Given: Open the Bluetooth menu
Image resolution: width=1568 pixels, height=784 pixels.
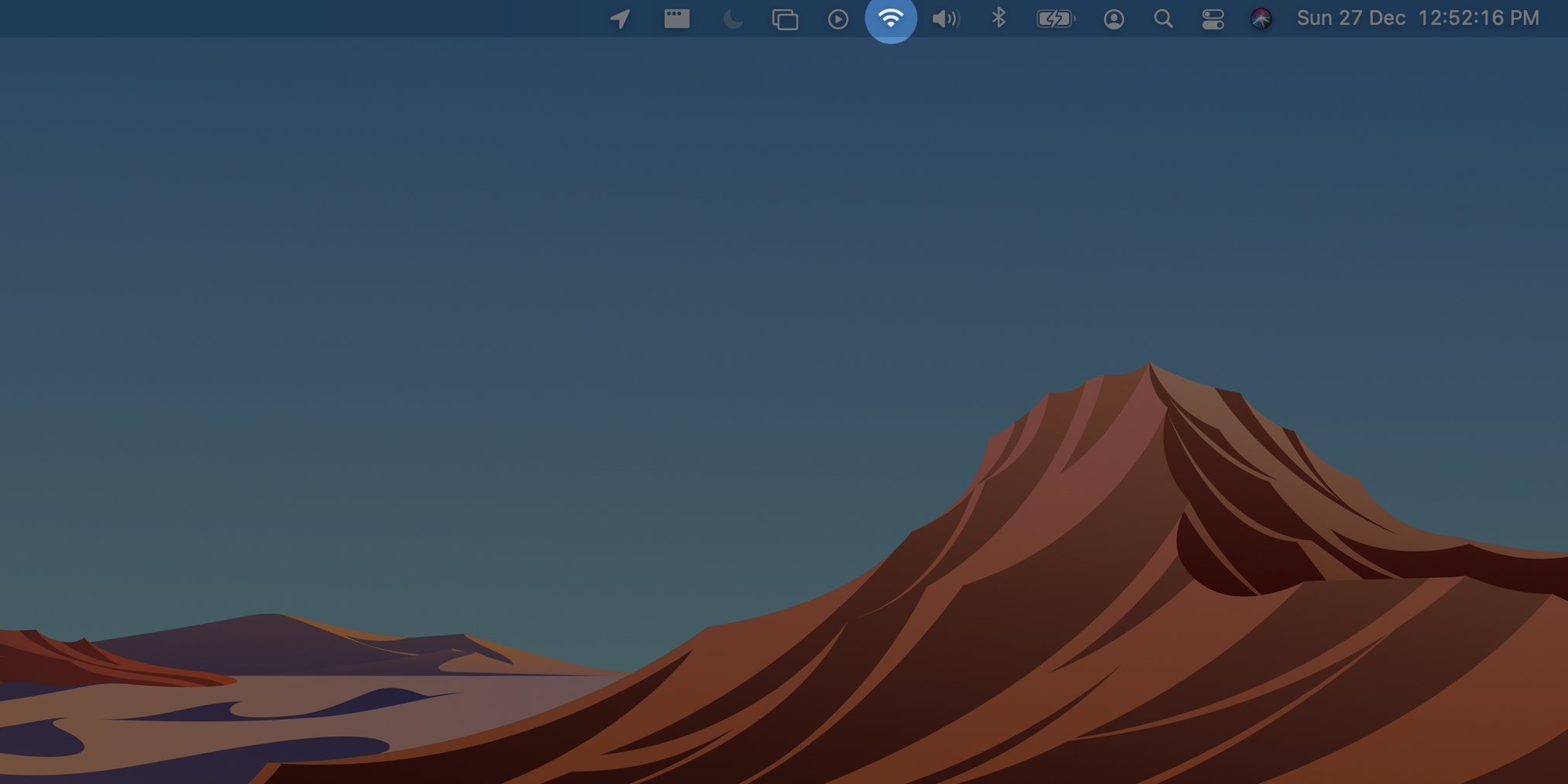Looking at the screenshot, I should (999, 18).
